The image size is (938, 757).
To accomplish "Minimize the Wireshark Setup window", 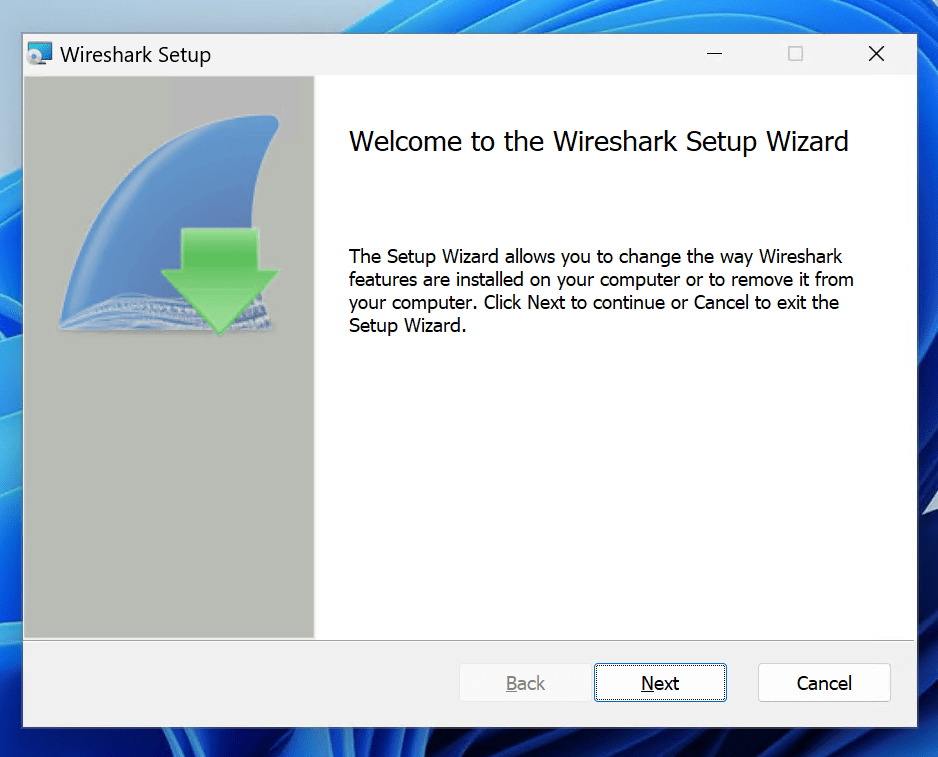I will [714, 54].
